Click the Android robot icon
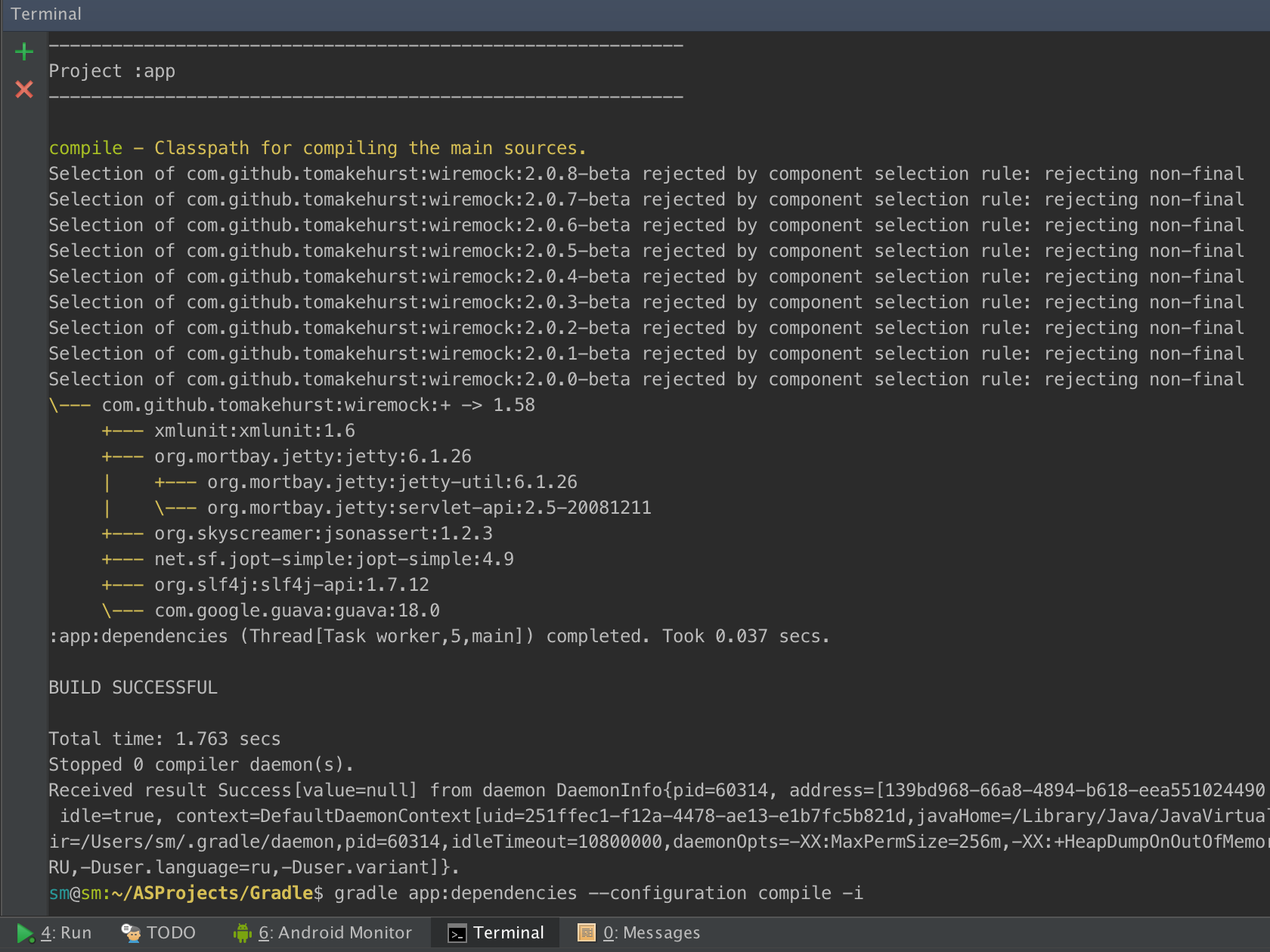 pyautogui.click(x=242, y=933)
